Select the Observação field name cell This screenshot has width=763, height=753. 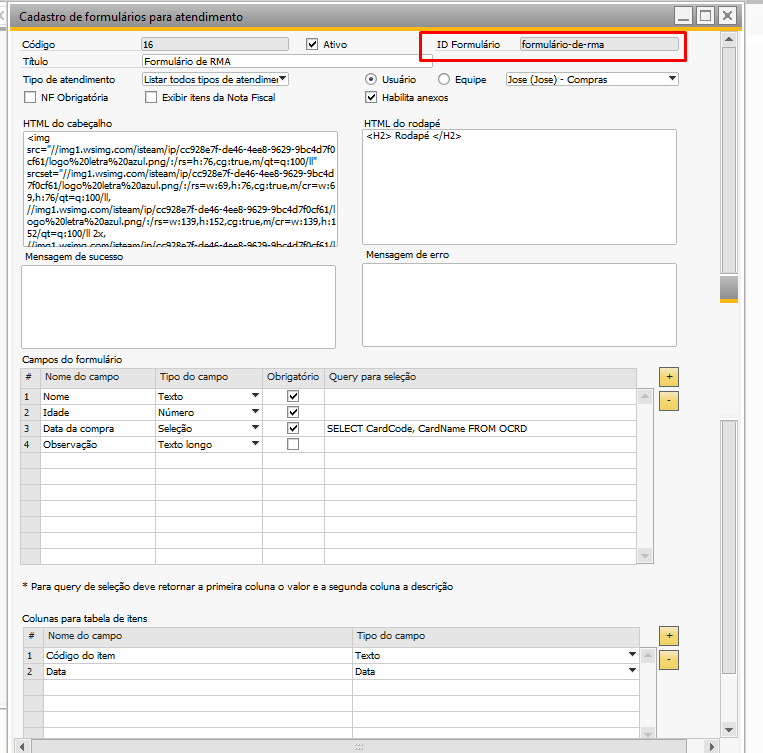[x=98, y=445]
